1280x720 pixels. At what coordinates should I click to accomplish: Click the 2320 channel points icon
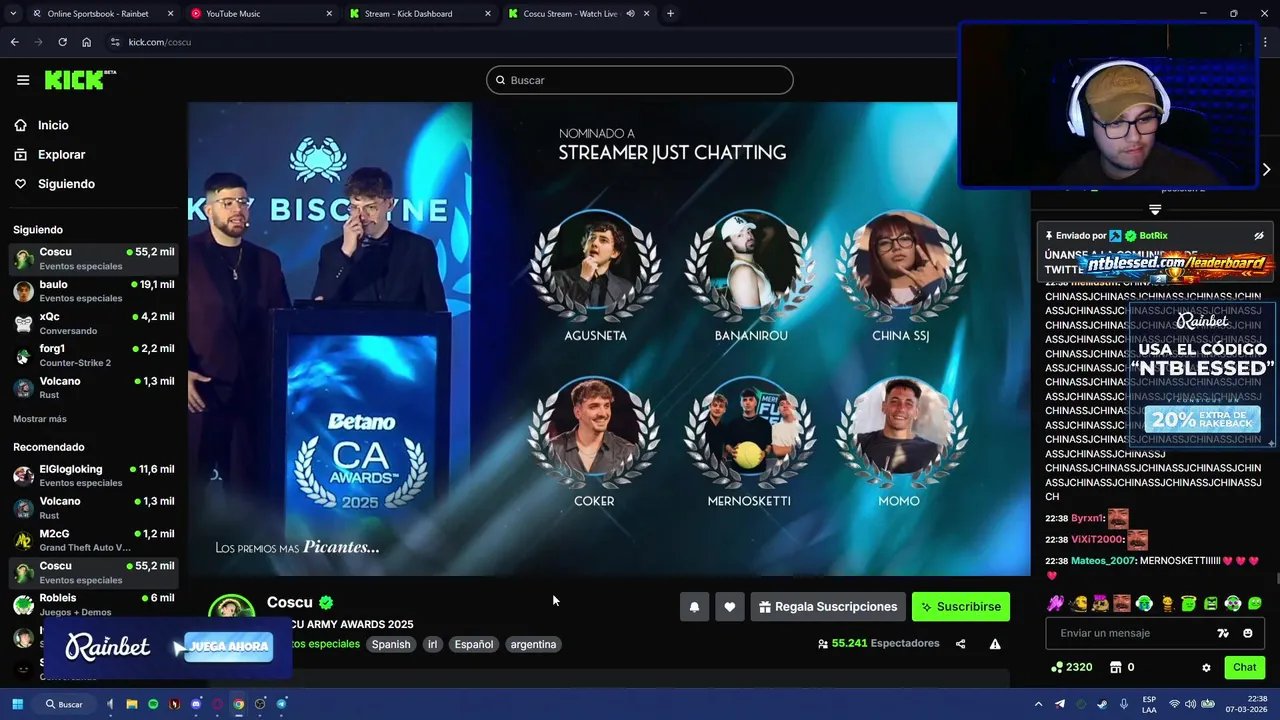pos(1071,667)
